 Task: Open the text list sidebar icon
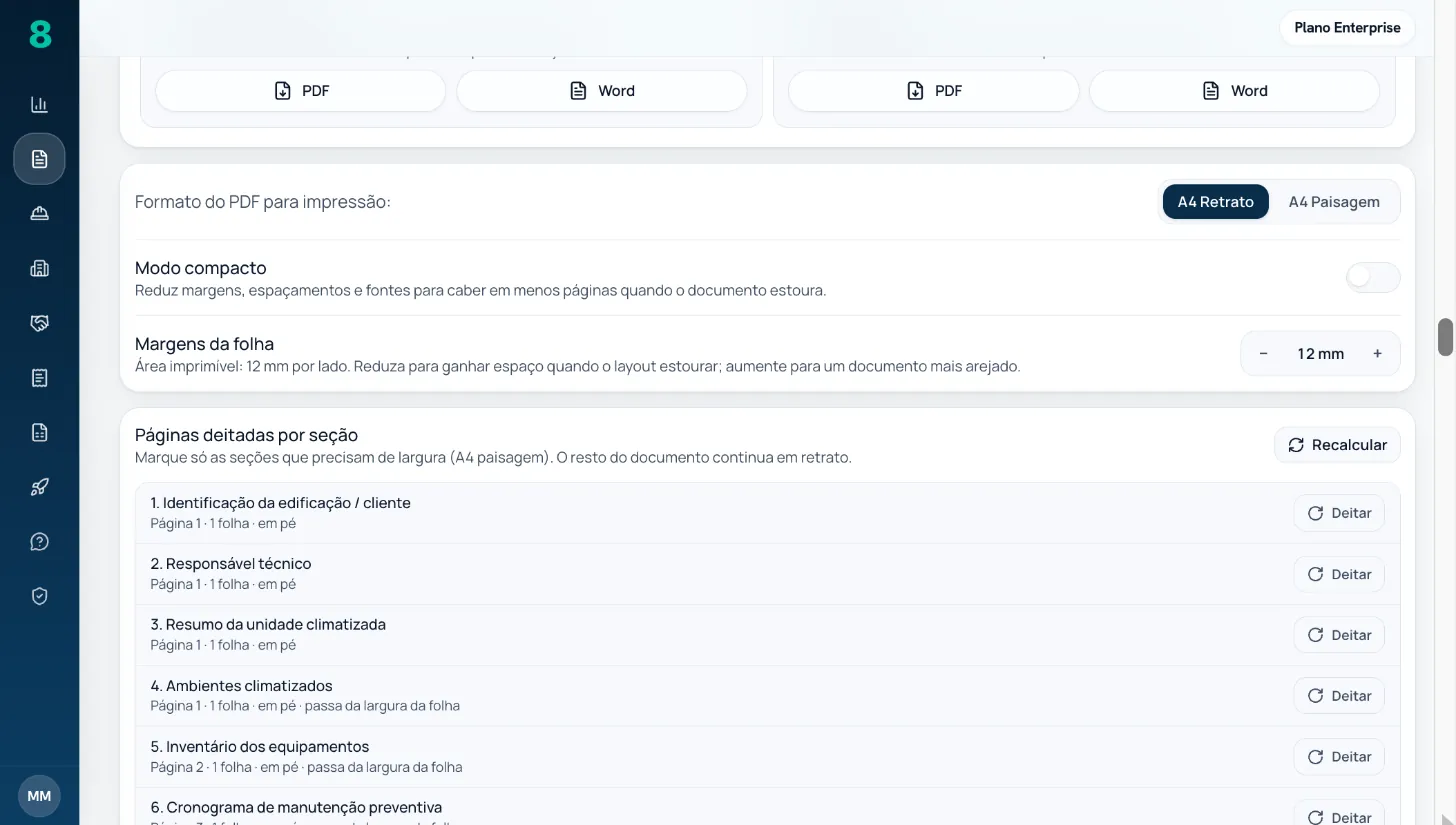39,377
